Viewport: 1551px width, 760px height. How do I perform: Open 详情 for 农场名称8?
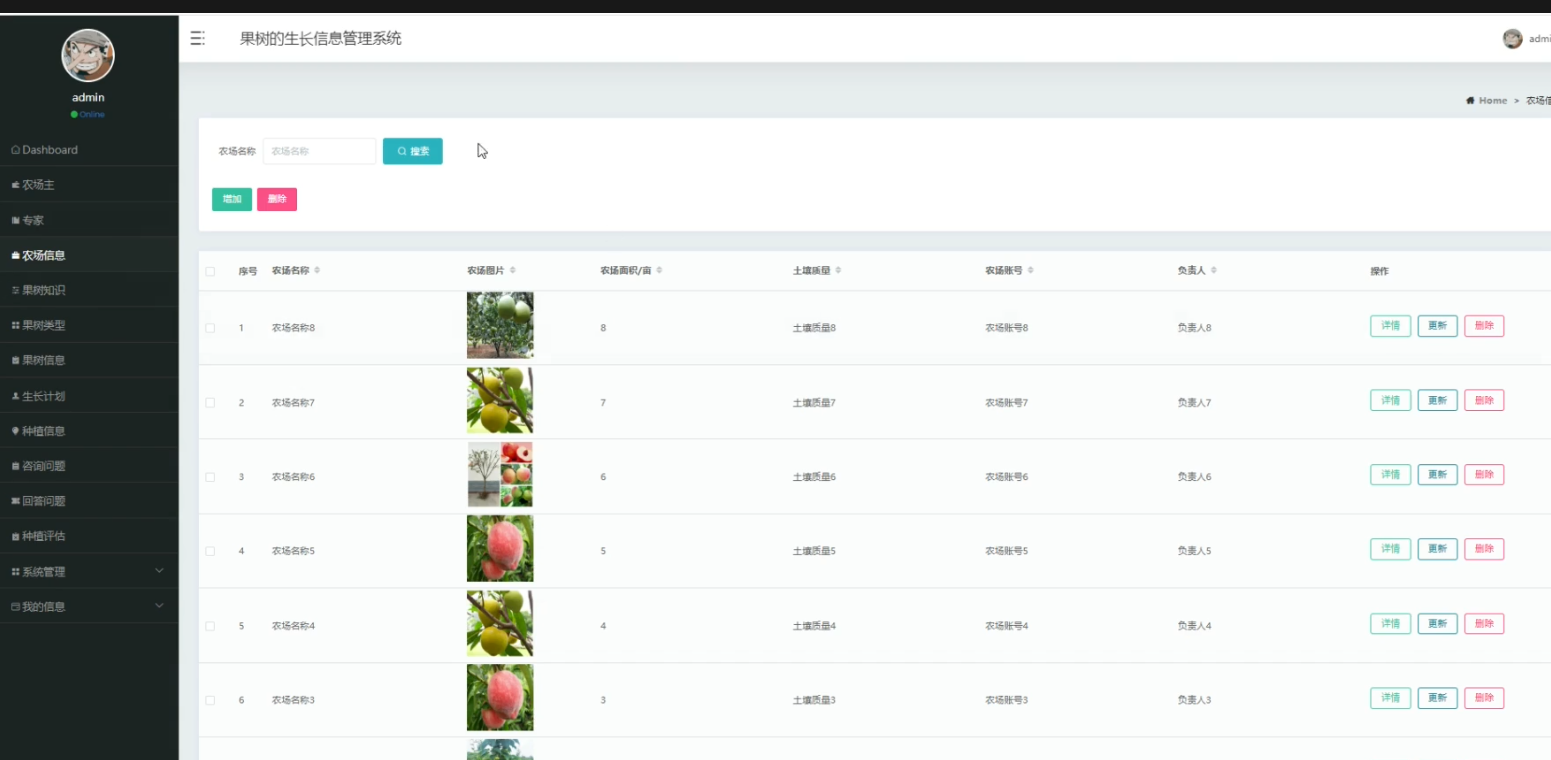pyautogui.click(x=1390, y=326)
